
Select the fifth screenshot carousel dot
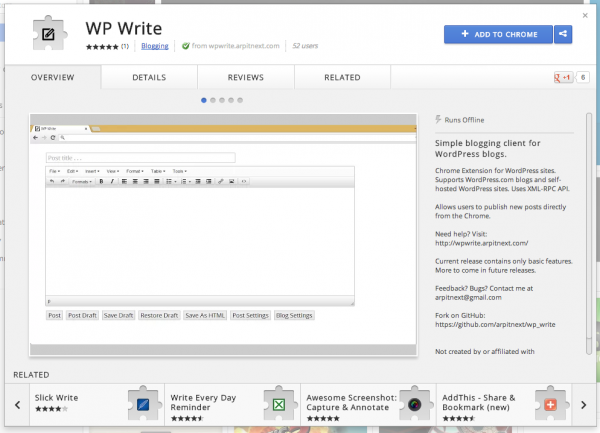pos(240,100)
